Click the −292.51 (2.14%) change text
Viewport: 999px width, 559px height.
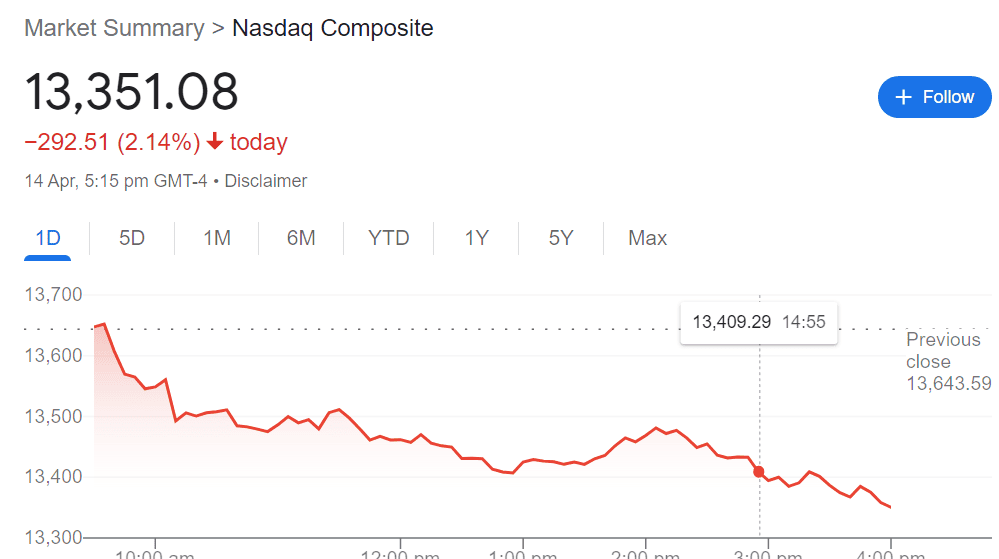[x=112, y=143]
